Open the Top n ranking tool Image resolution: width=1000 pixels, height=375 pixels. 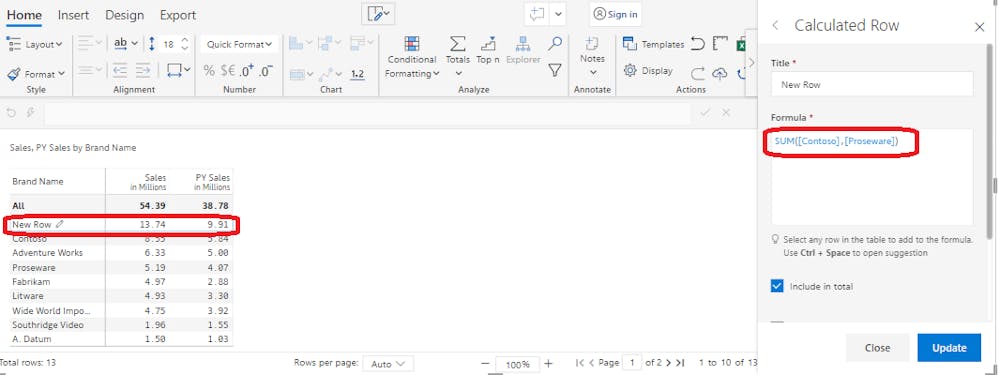[x=488, y=51]
